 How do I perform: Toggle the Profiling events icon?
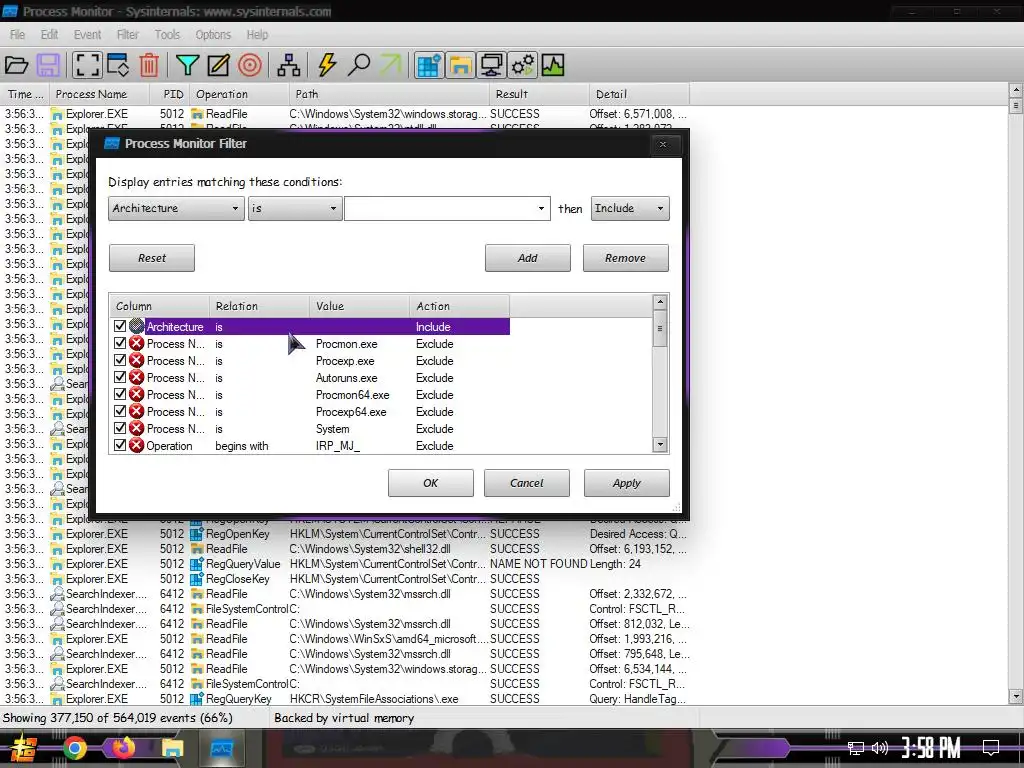coord(552,65)
